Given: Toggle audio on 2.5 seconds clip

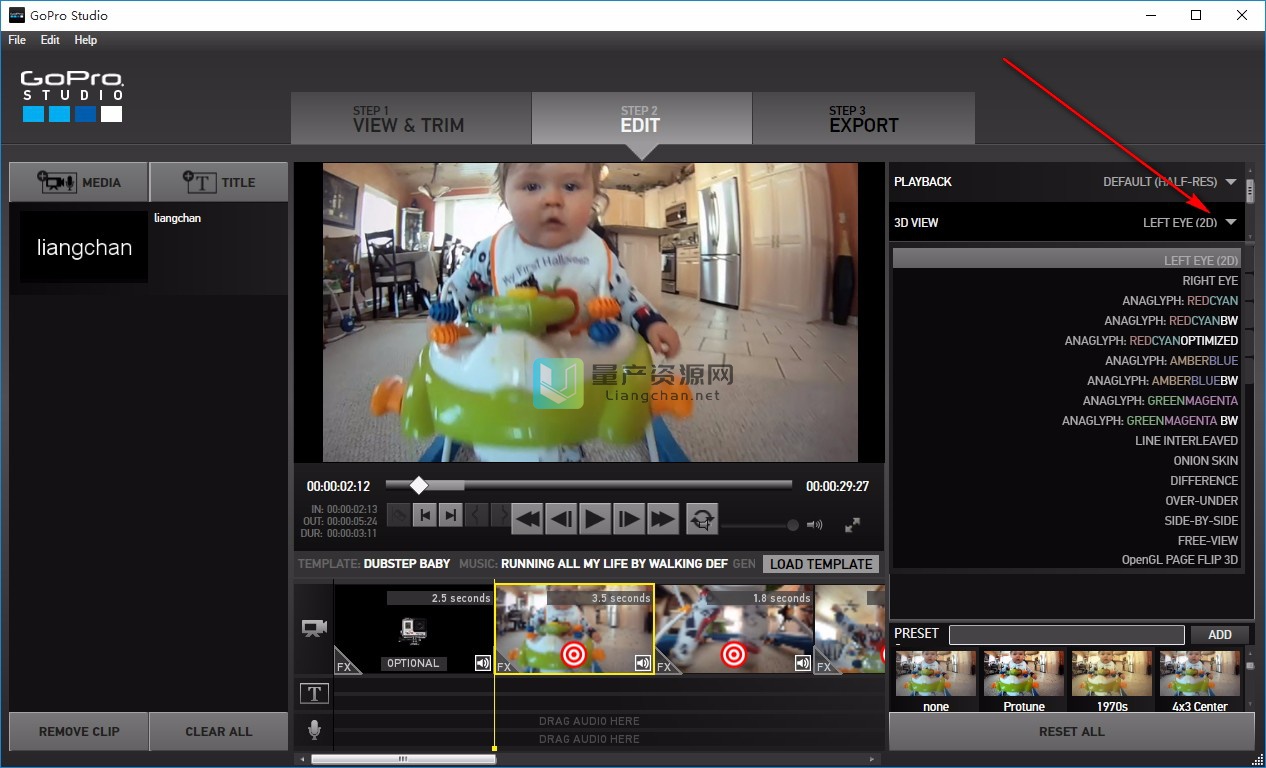Looking at the screenshot, I should [x=483, y=663].
